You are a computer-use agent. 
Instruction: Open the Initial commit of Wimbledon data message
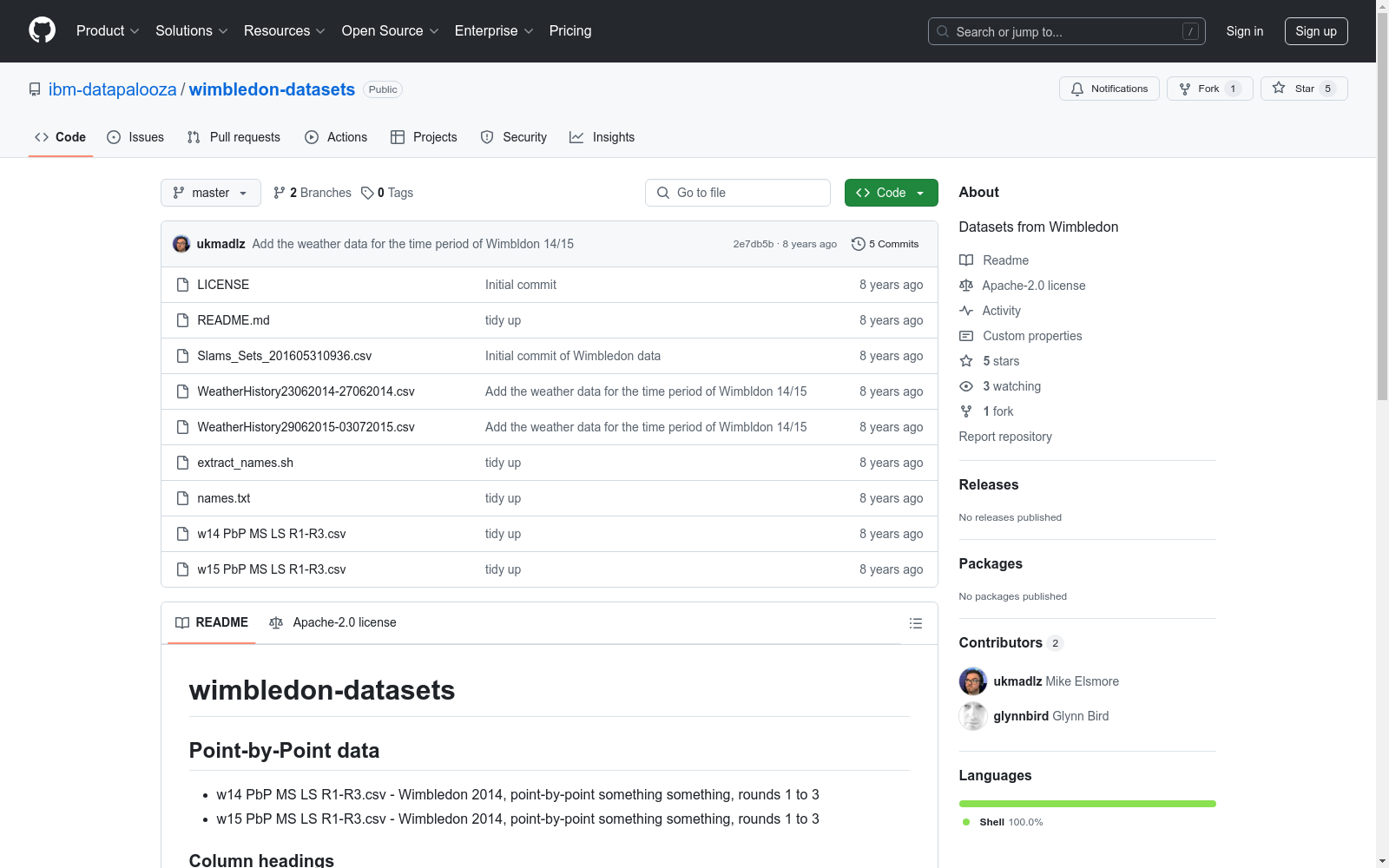572,356
